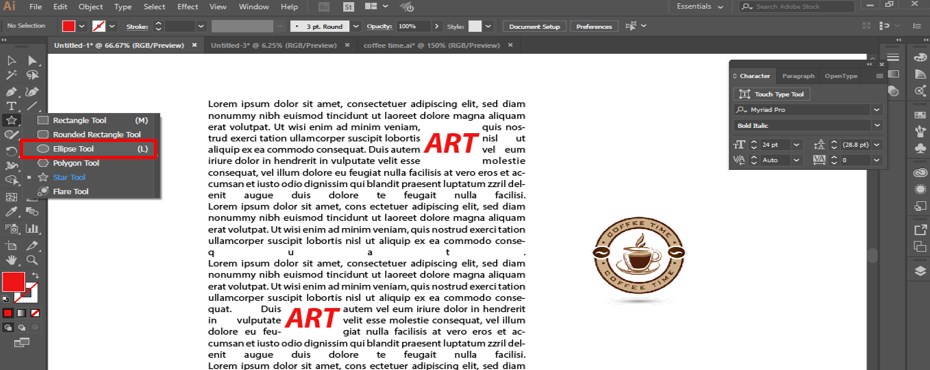Open the Layers panel icon
930x370 pixels.
pos(920,270)
